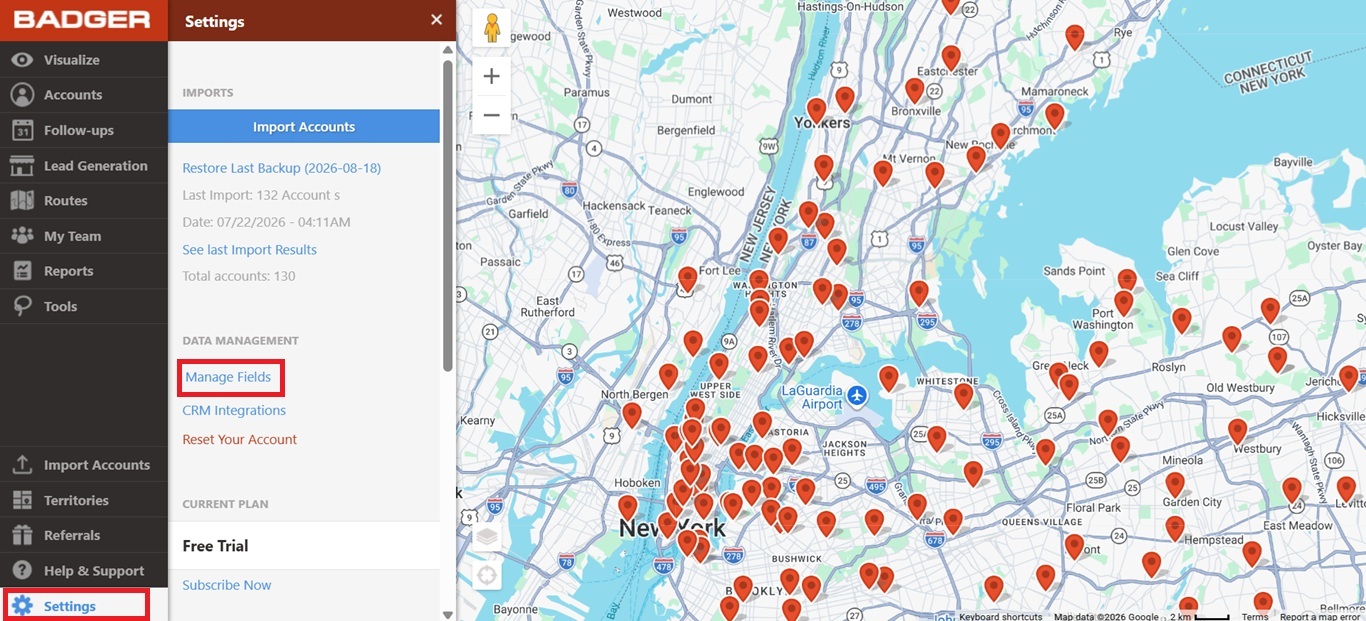Select Settings label in the sidebar

70,606
